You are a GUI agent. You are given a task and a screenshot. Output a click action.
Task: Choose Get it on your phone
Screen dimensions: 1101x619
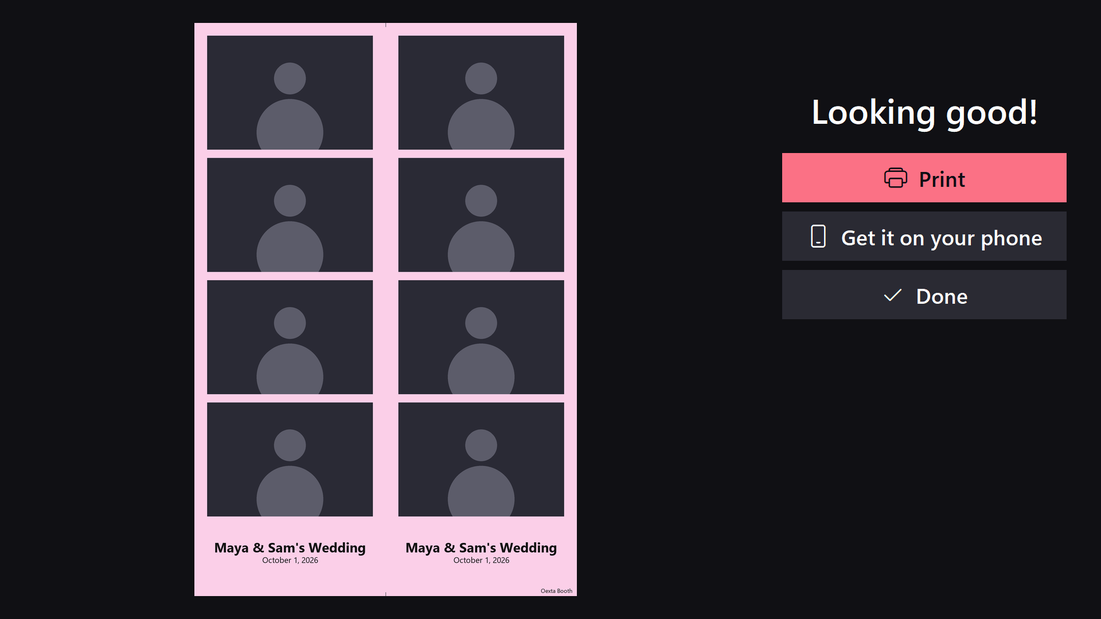pyautogui.click(x=924, y=237)
